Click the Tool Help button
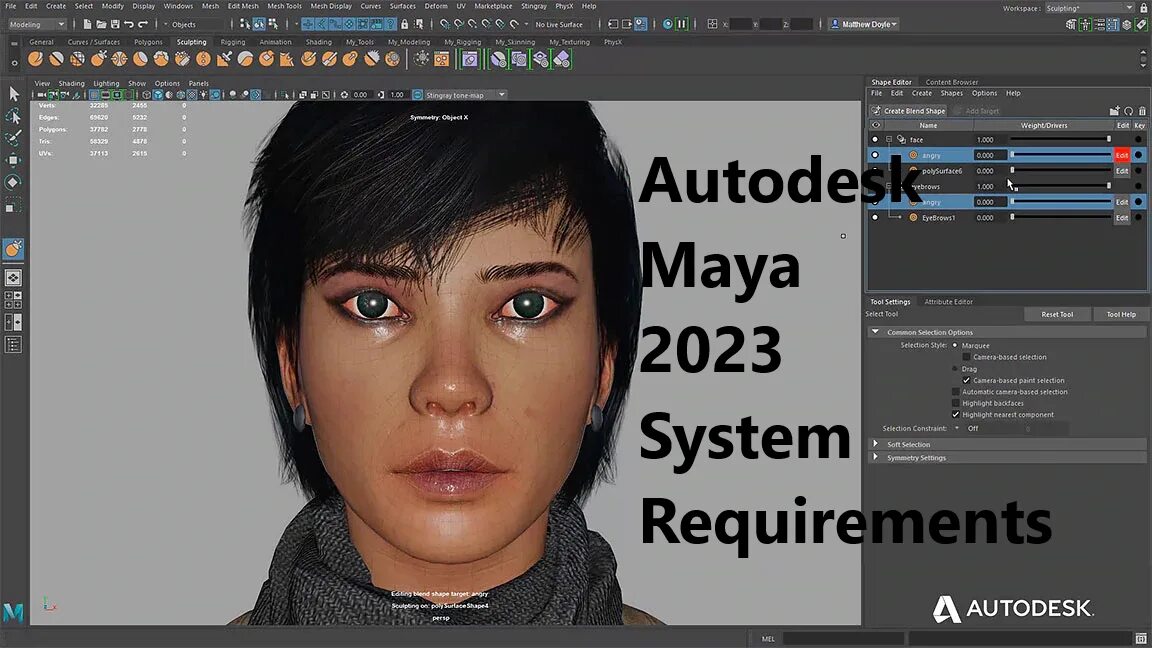Image resolution: width=1152 pixels, height=648 pixels. click(1121, 314)
